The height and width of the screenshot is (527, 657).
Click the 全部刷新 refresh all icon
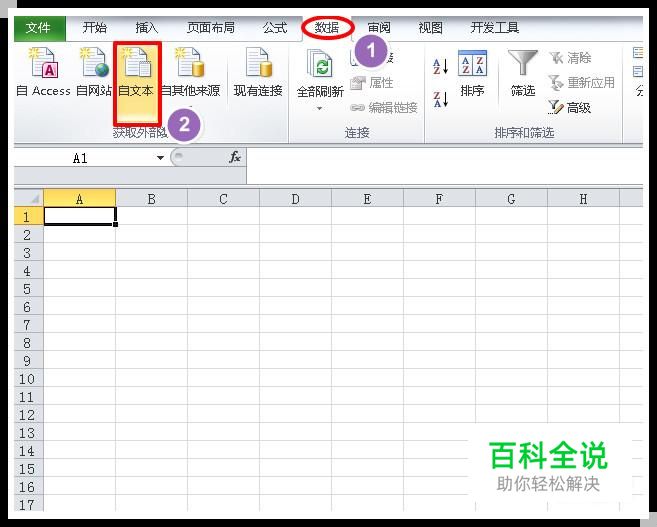[320, 64]
